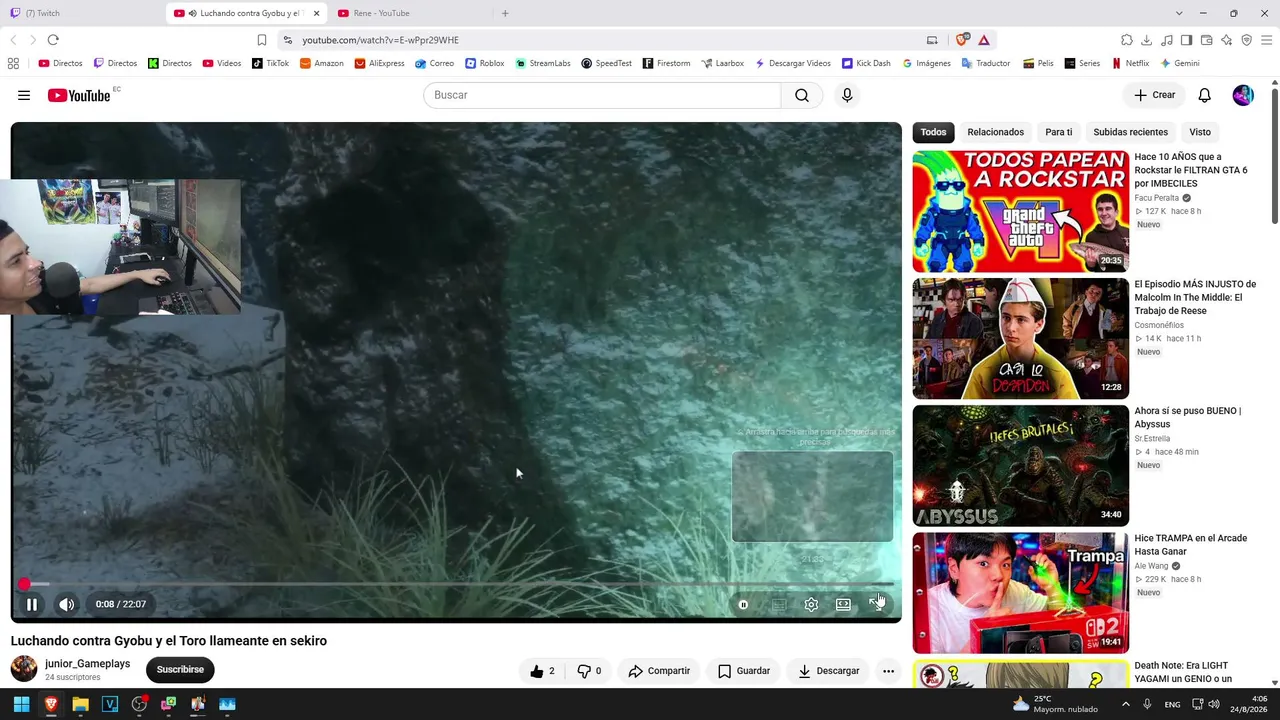Click the Descargar download button
The image size is (1280, 720).
(x=829, y=671)
